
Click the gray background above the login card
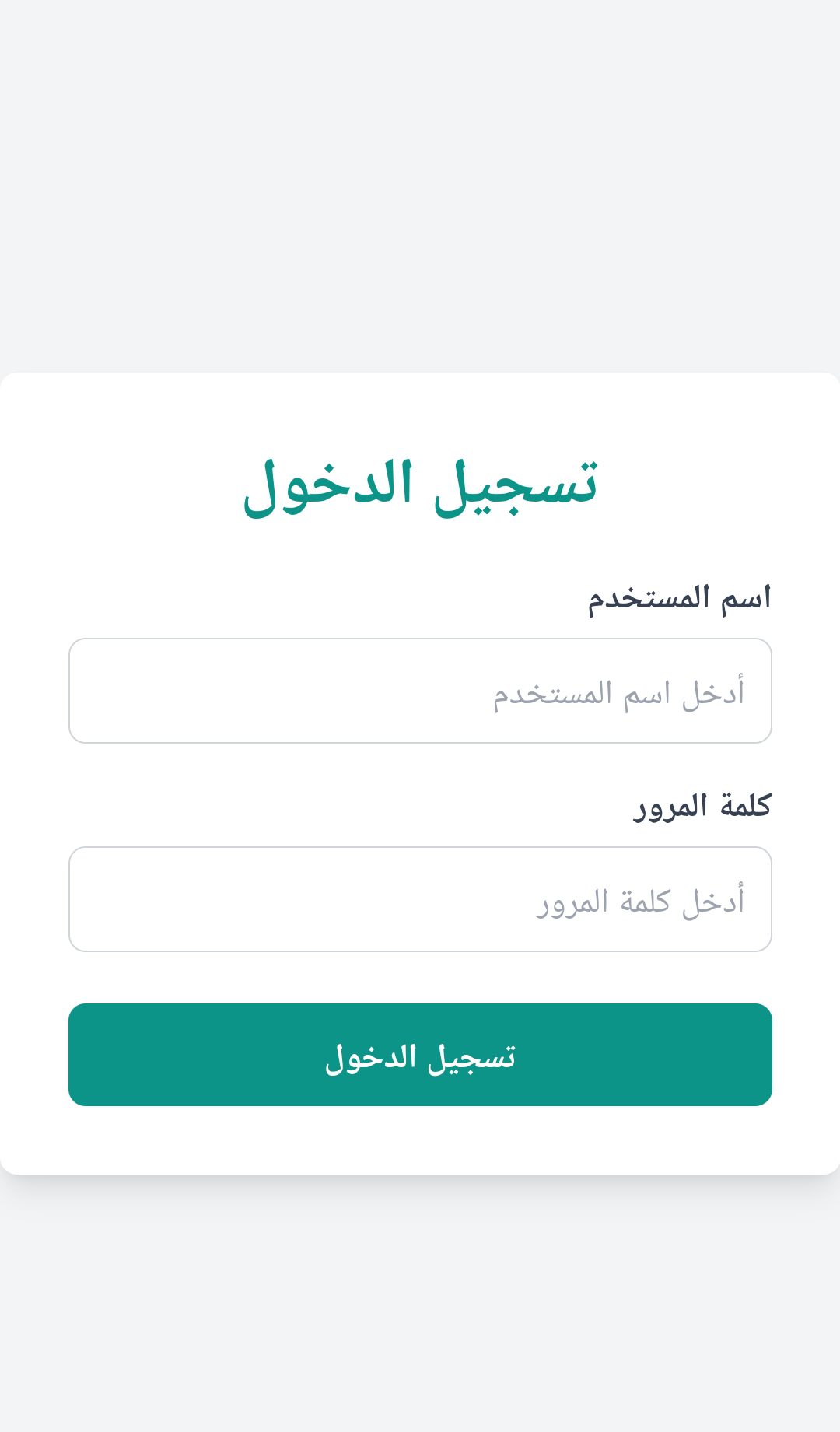coord(420,187)
